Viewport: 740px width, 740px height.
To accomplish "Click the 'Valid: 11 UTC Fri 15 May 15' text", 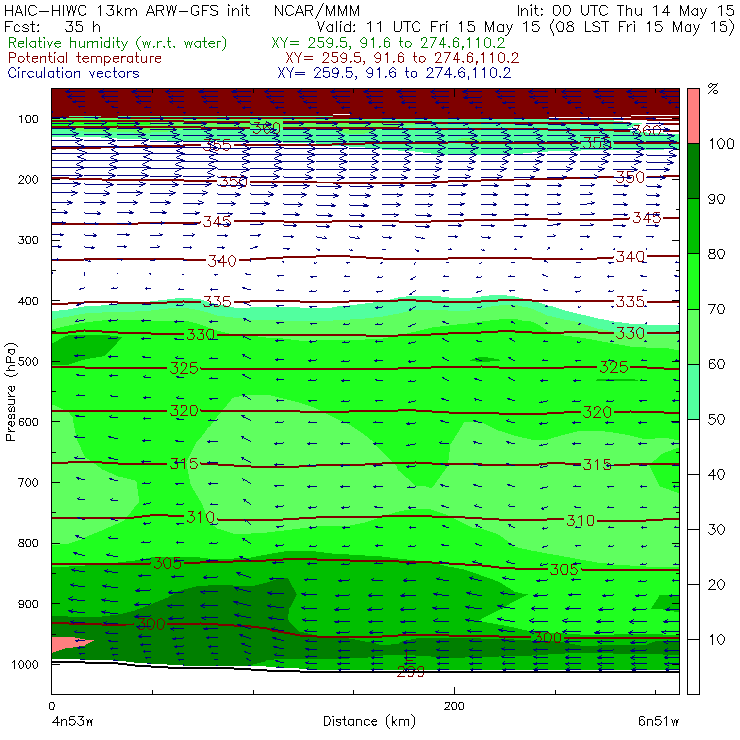I will click(428, 26).
